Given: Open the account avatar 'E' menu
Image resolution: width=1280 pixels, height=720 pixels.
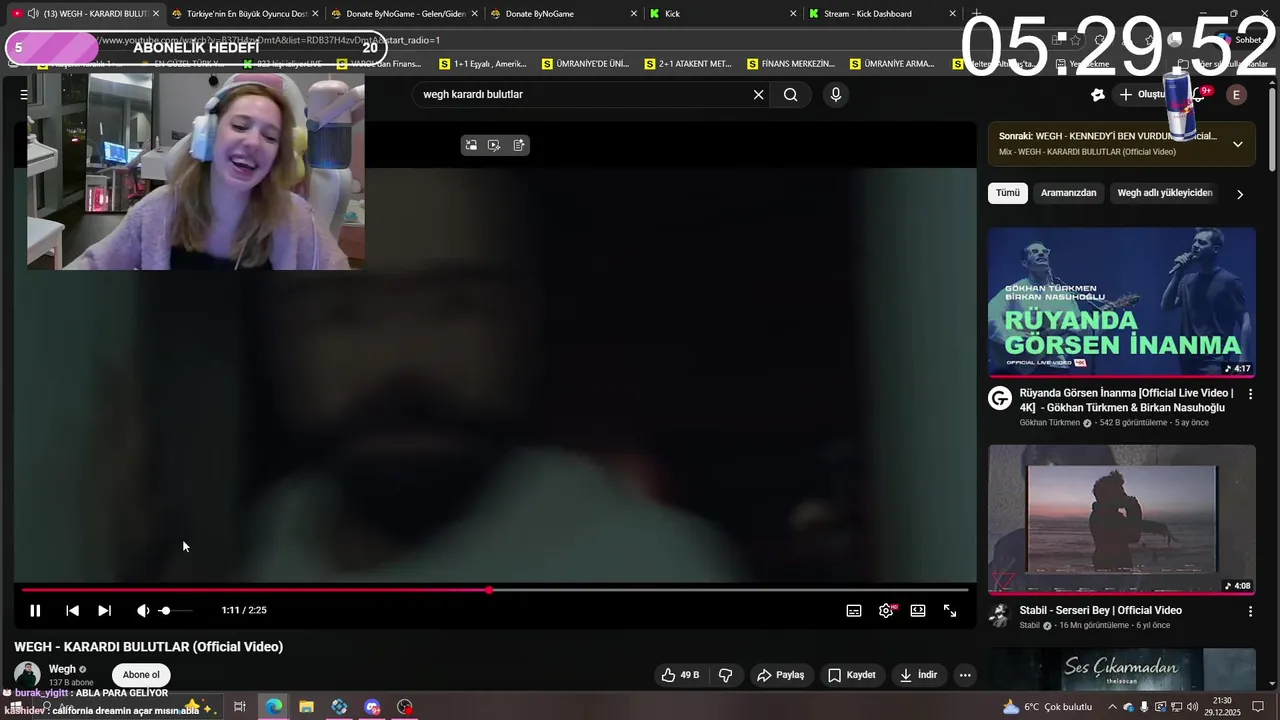Looking at the screenshot, I should pyautogui.click(x=1237, y=94).
